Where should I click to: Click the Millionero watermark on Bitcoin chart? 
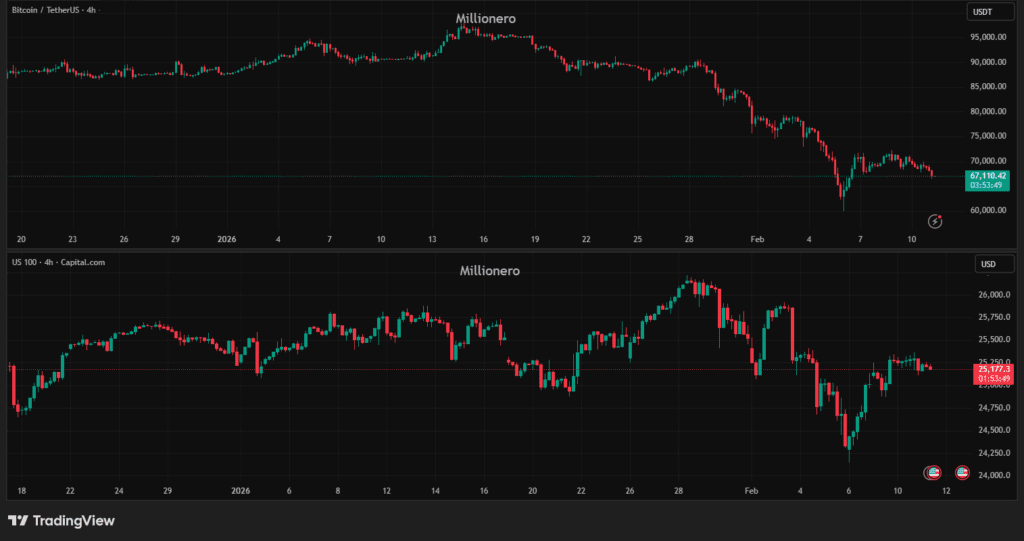[488, 19]
